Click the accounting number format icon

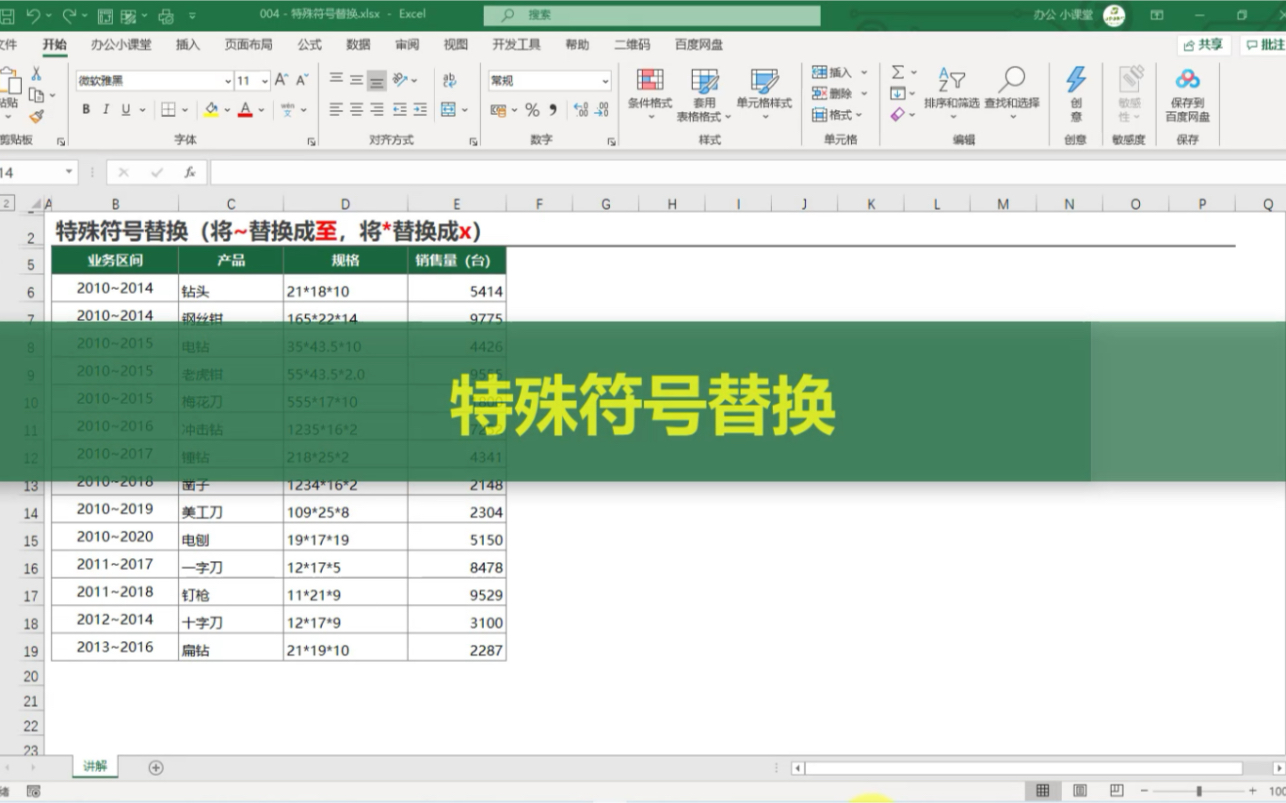(499, 110)
